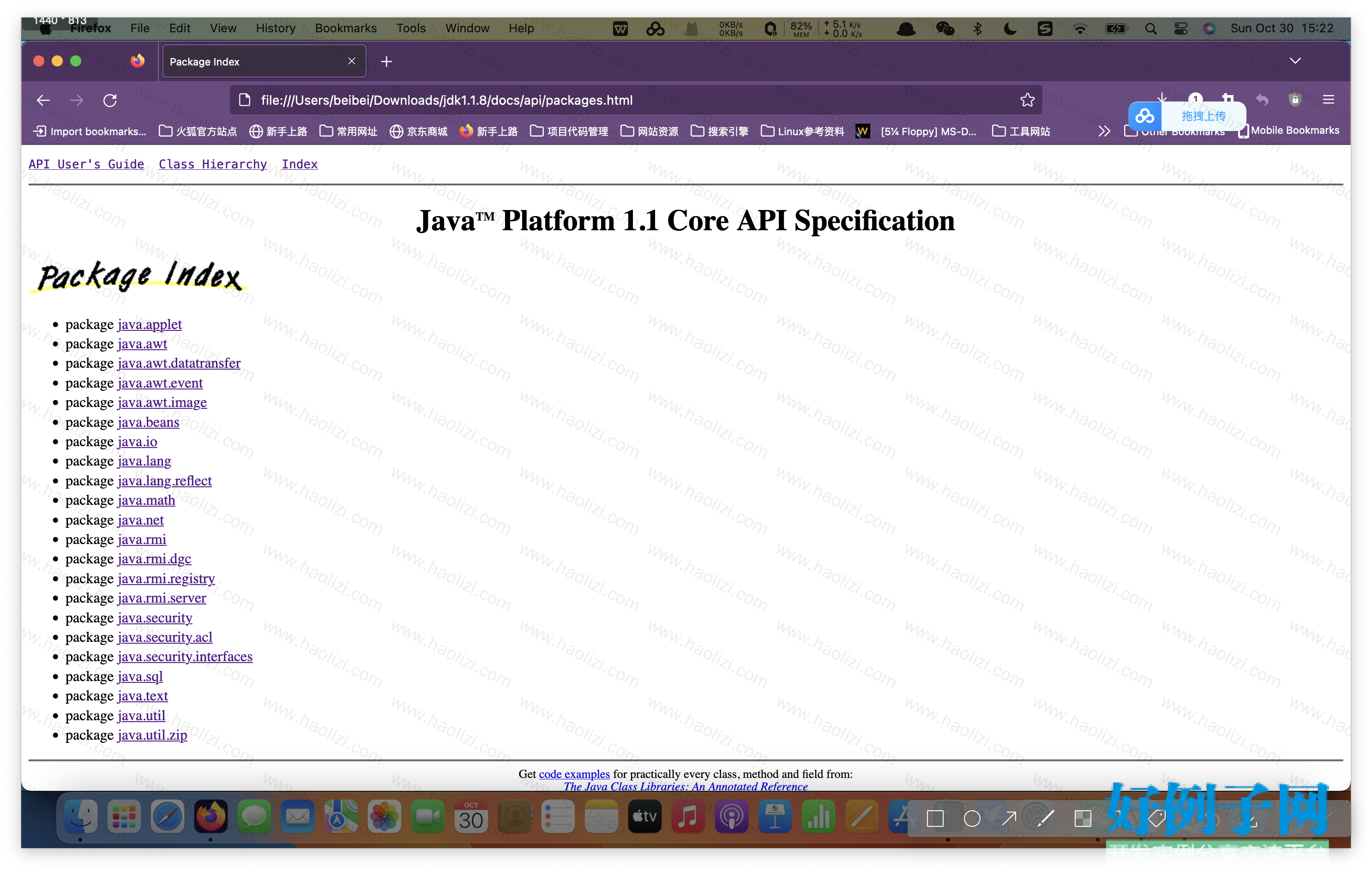Open the Music app in dock

pos(688,818)
